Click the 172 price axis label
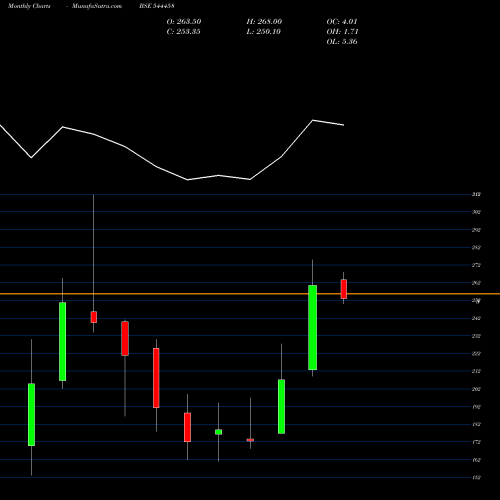Screen dimensions: 500x500 476,442
